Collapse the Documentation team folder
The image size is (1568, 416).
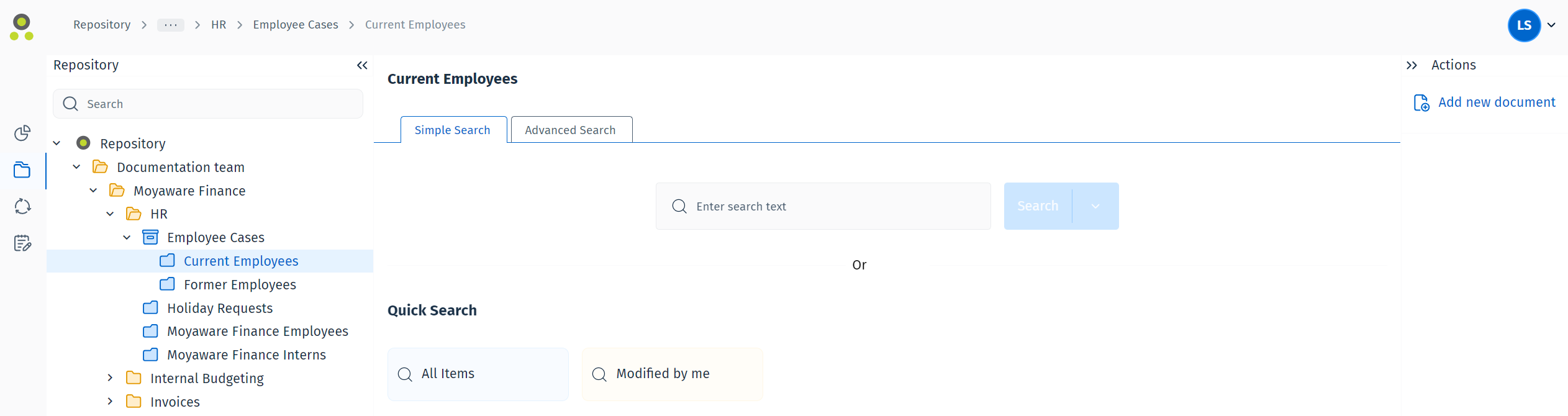[x=76, y=167]
